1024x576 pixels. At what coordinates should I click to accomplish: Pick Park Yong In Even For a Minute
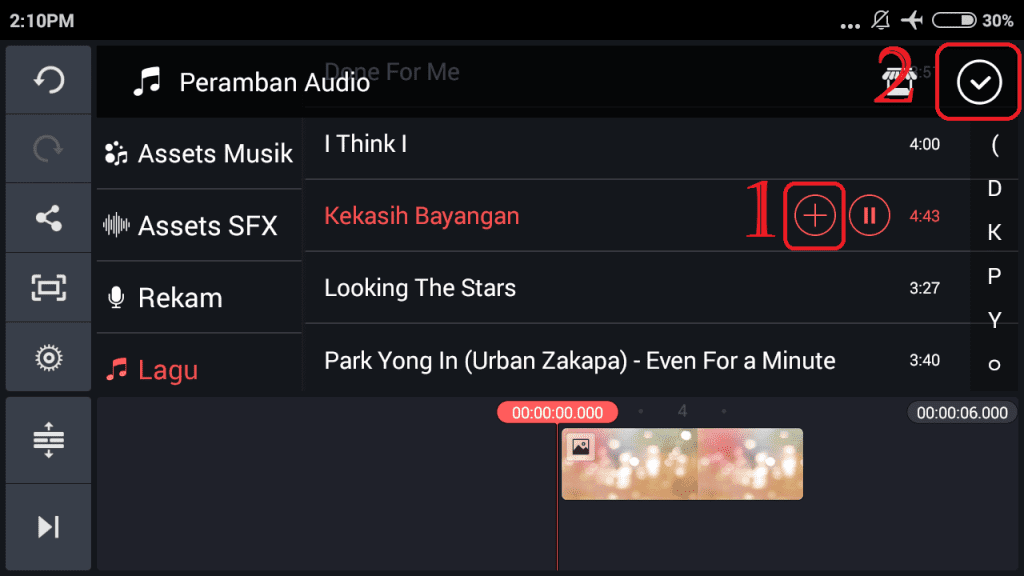coord(600,360)
